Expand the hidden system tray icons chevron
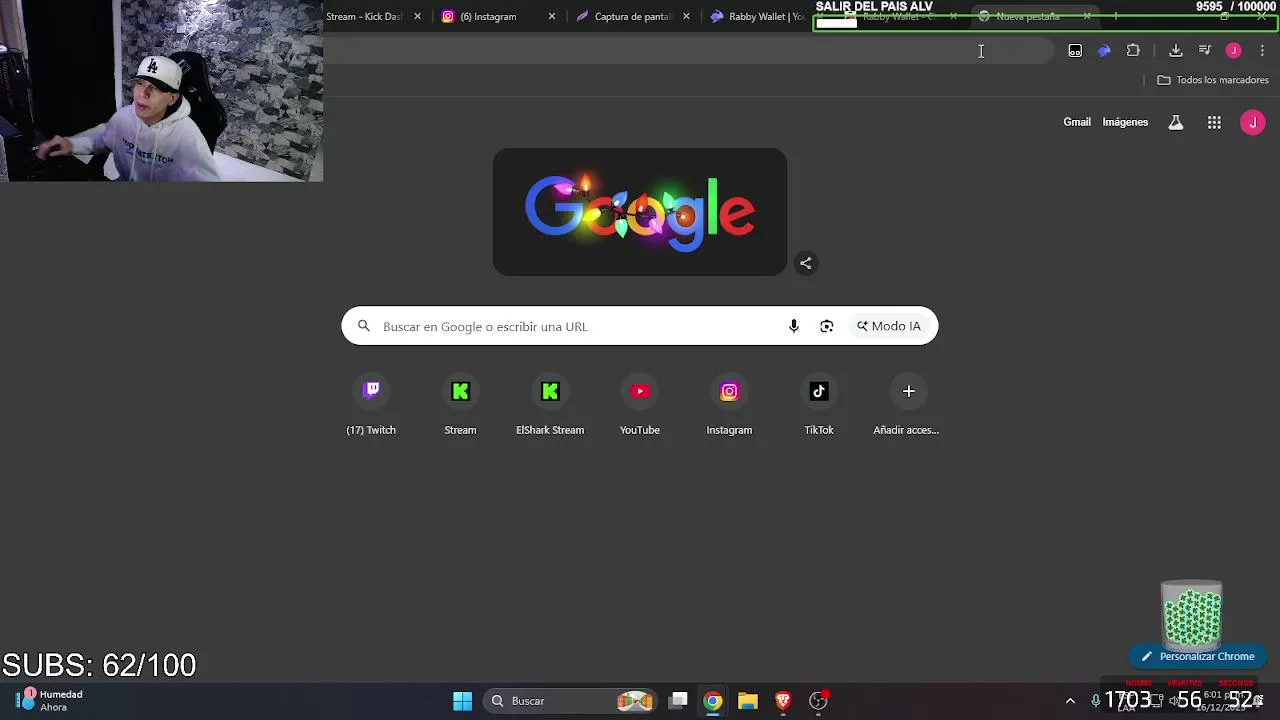The width and height of the screenshot is (1280, 720). point(1070,701)
